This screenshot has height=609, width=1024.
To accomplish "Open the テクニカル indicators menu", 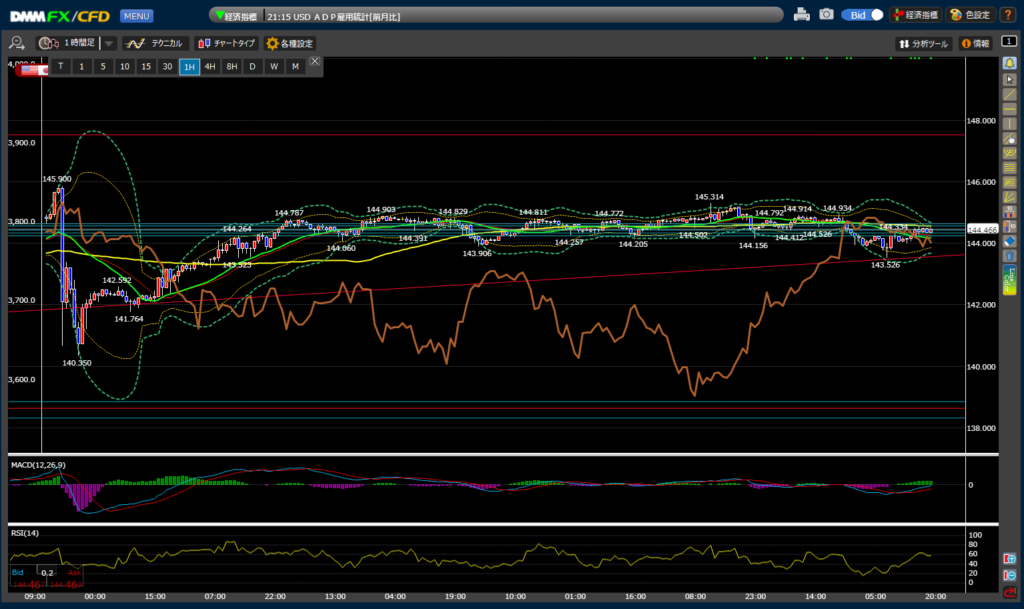I will (x=155, y=43).
